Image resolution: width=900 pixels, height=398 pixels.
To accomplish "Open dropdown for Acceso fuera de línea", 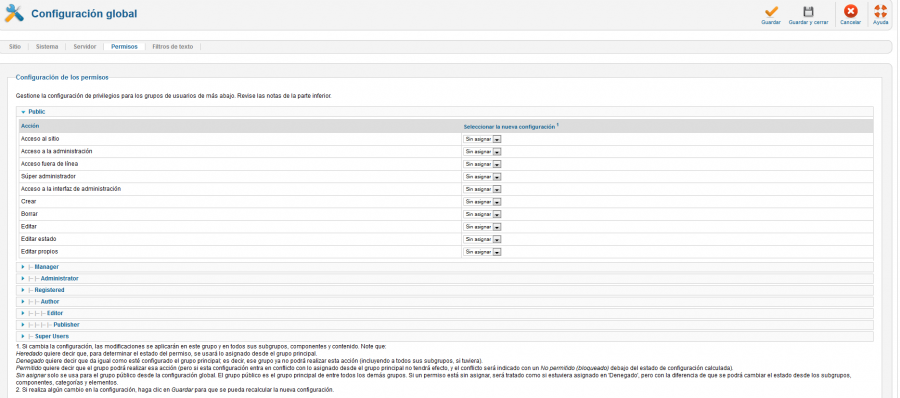I will pyautogui.click(x=483, y=164).
